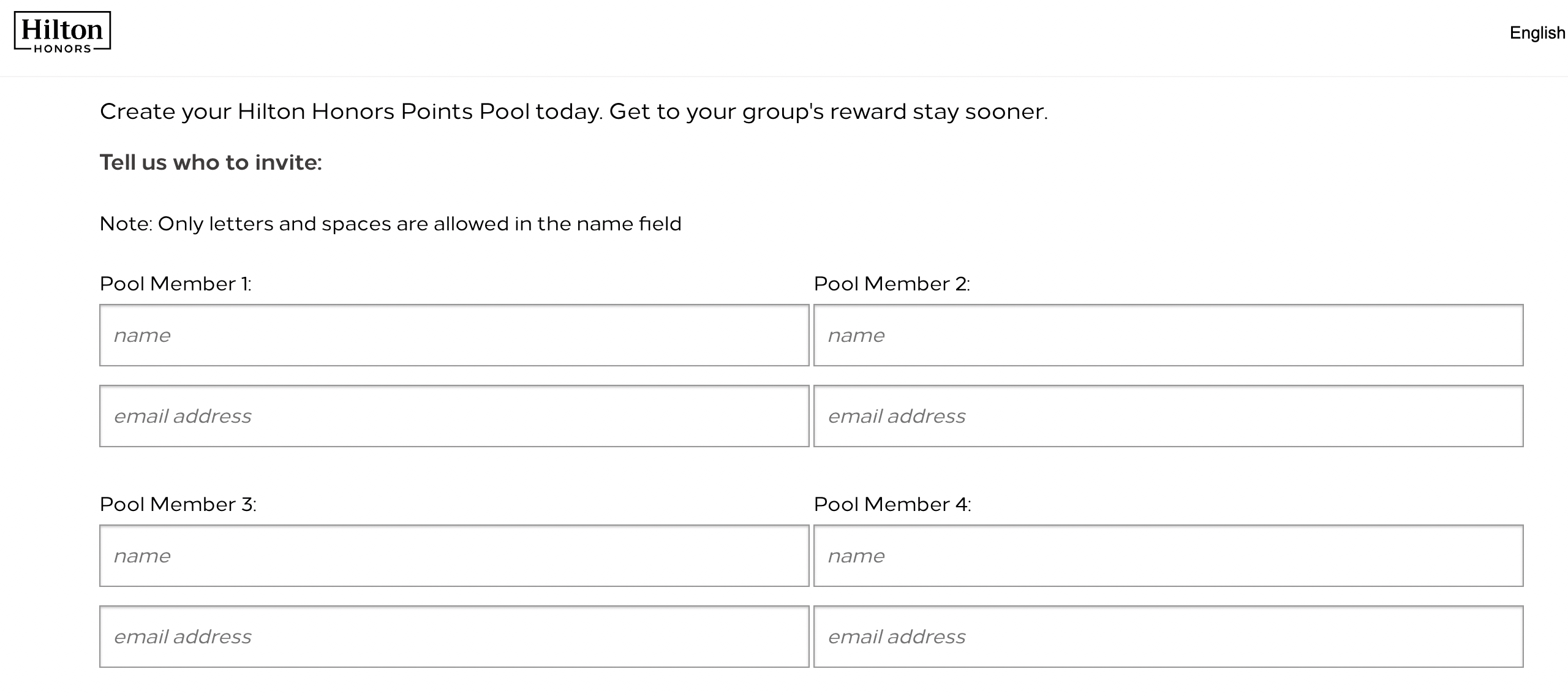
Task: Select the Pool Member 4 email address field
Action: tap(1167, 637)
